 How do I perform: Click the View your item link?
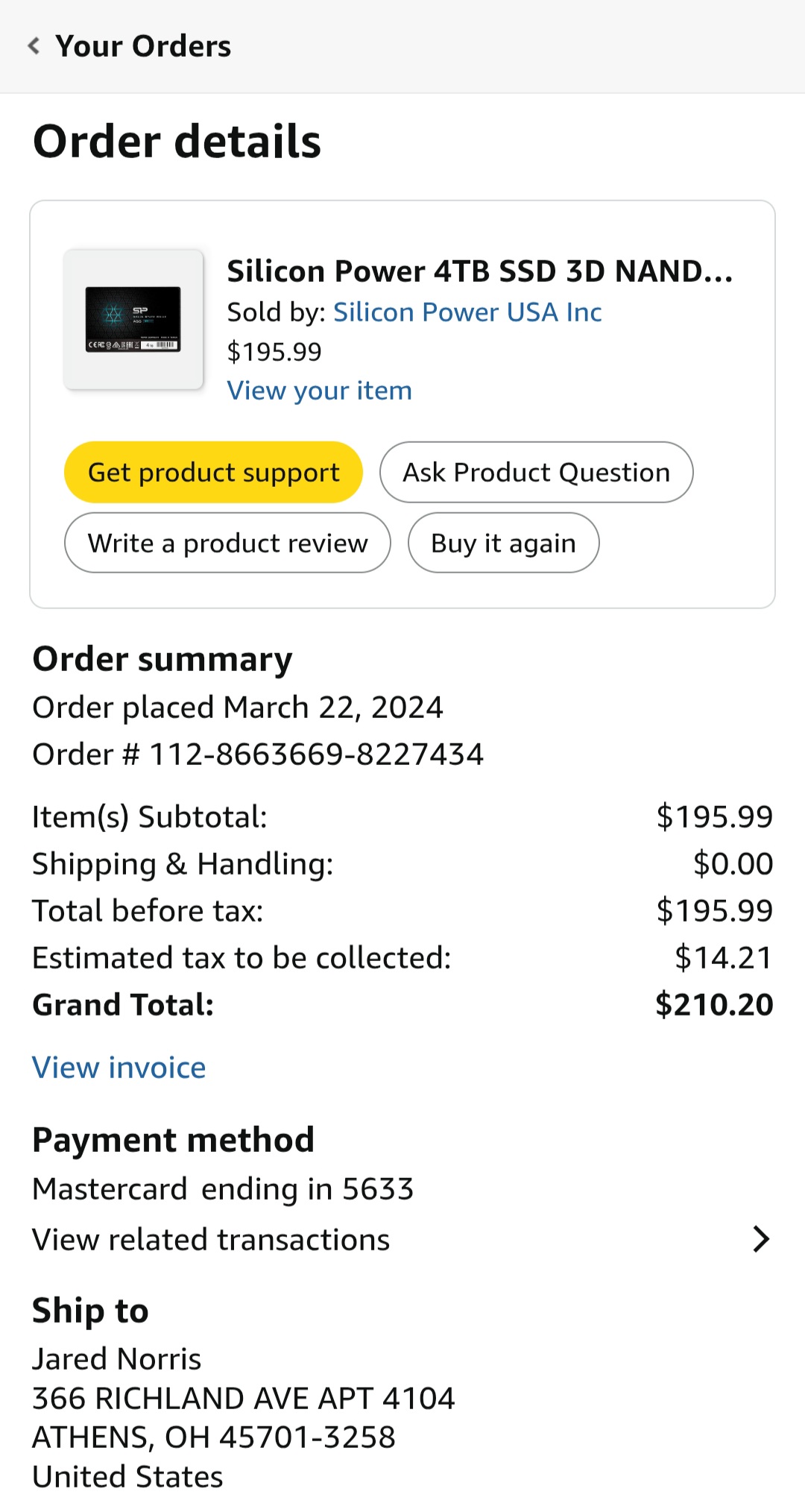pos(319,391)
